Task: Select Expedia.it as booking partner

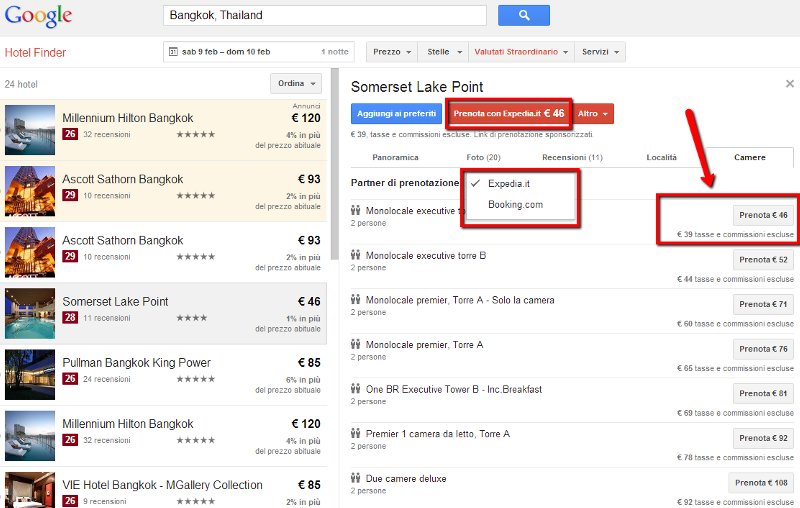Action: [x=509, y=184]
